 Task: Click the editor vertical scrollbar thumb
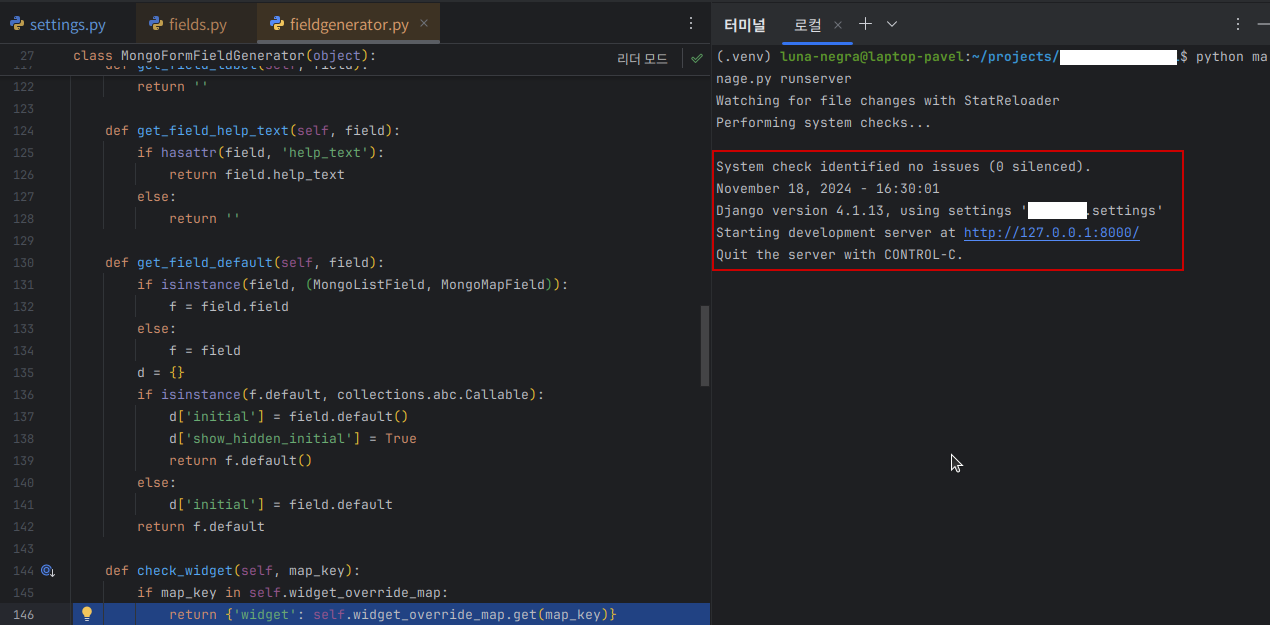(x=705, y=345)
